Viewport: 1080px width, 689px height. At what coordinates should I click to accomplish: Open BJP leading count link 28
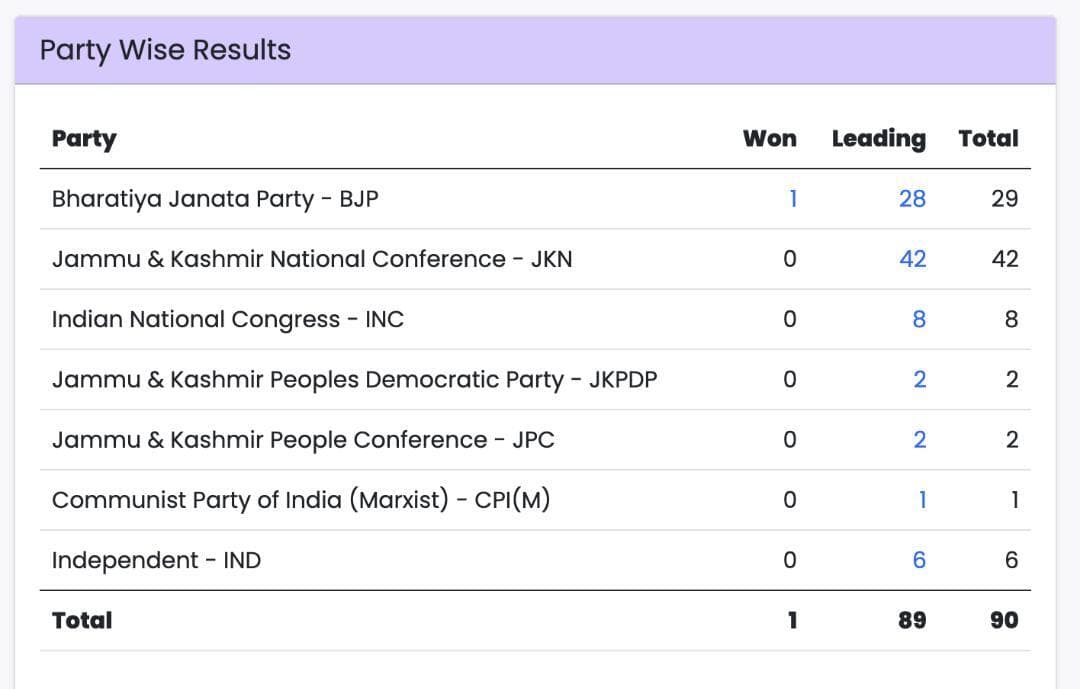click(912, 198)
